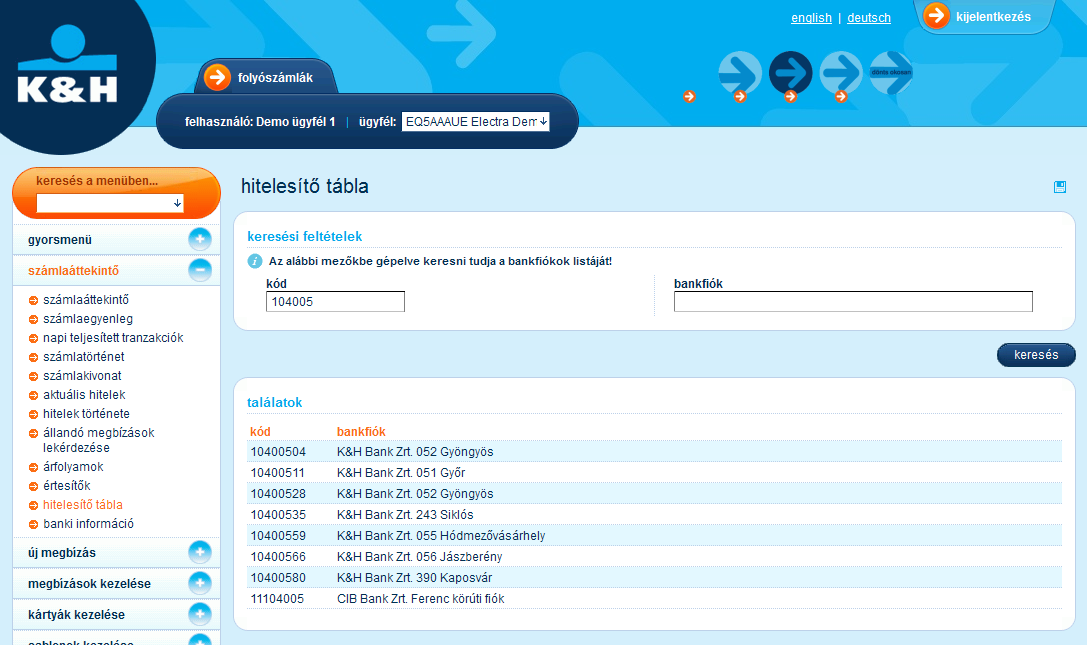Click the result code 10400559

coord(278,535)
